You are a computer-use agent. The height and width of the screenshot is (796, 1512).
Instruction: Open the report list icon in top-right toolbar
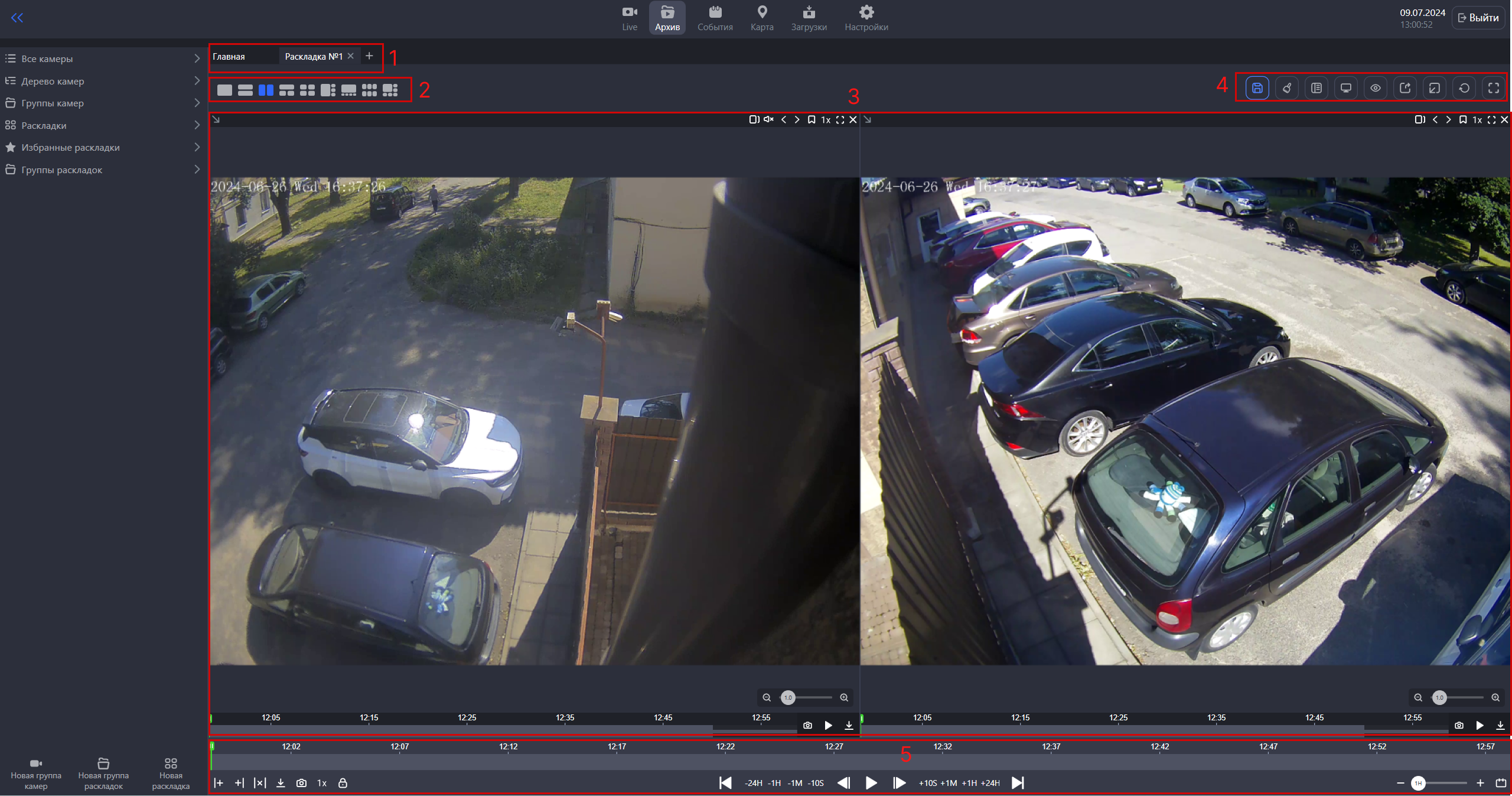coord(1316,87)
